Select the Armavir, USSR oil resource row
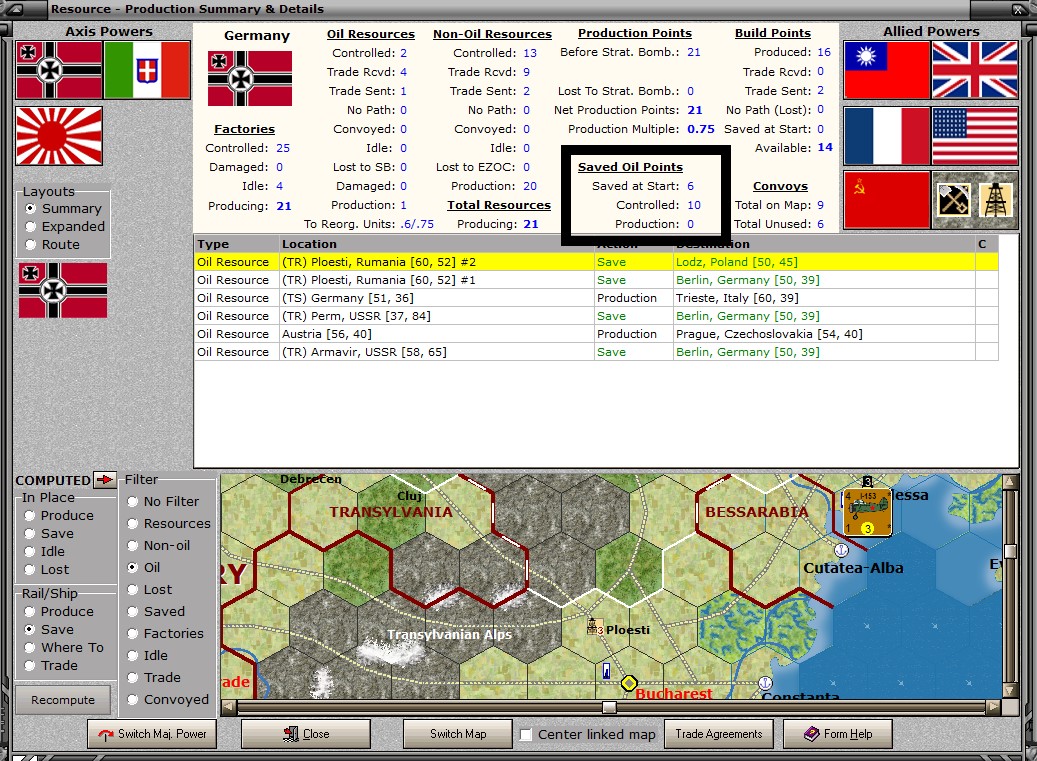 (x=596, y=352)
